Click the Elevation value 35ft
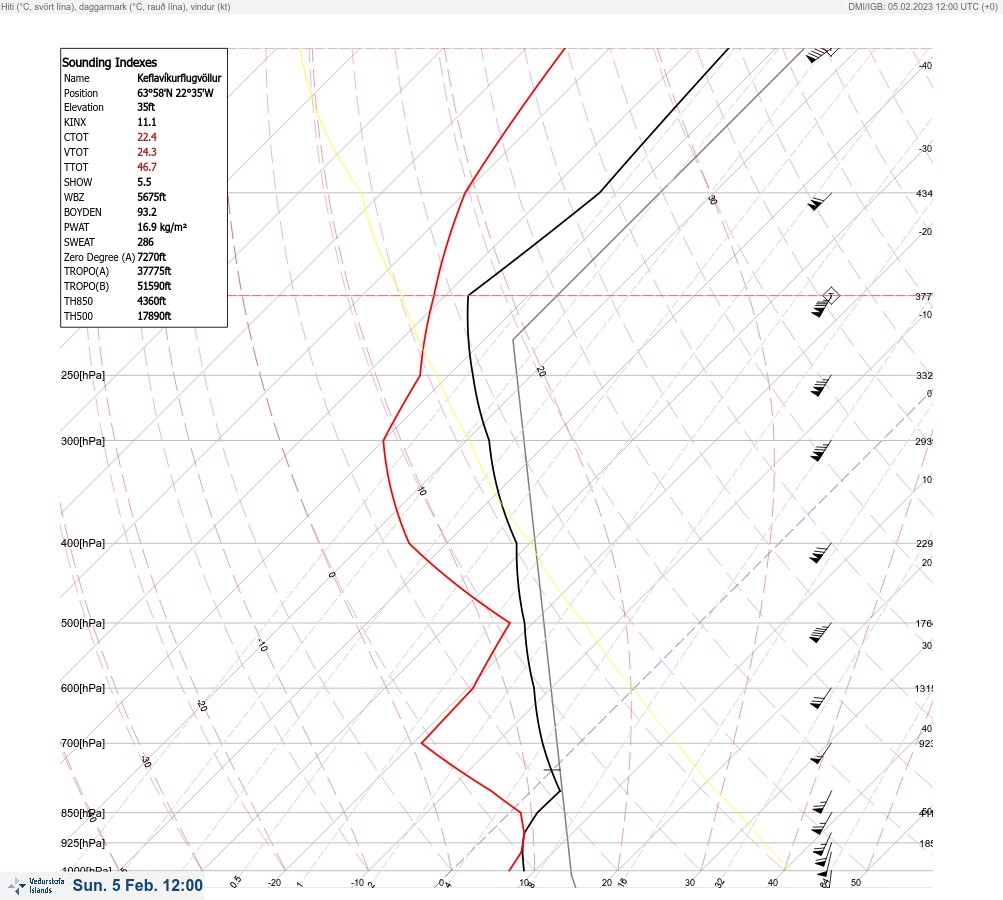 point(146,107)
